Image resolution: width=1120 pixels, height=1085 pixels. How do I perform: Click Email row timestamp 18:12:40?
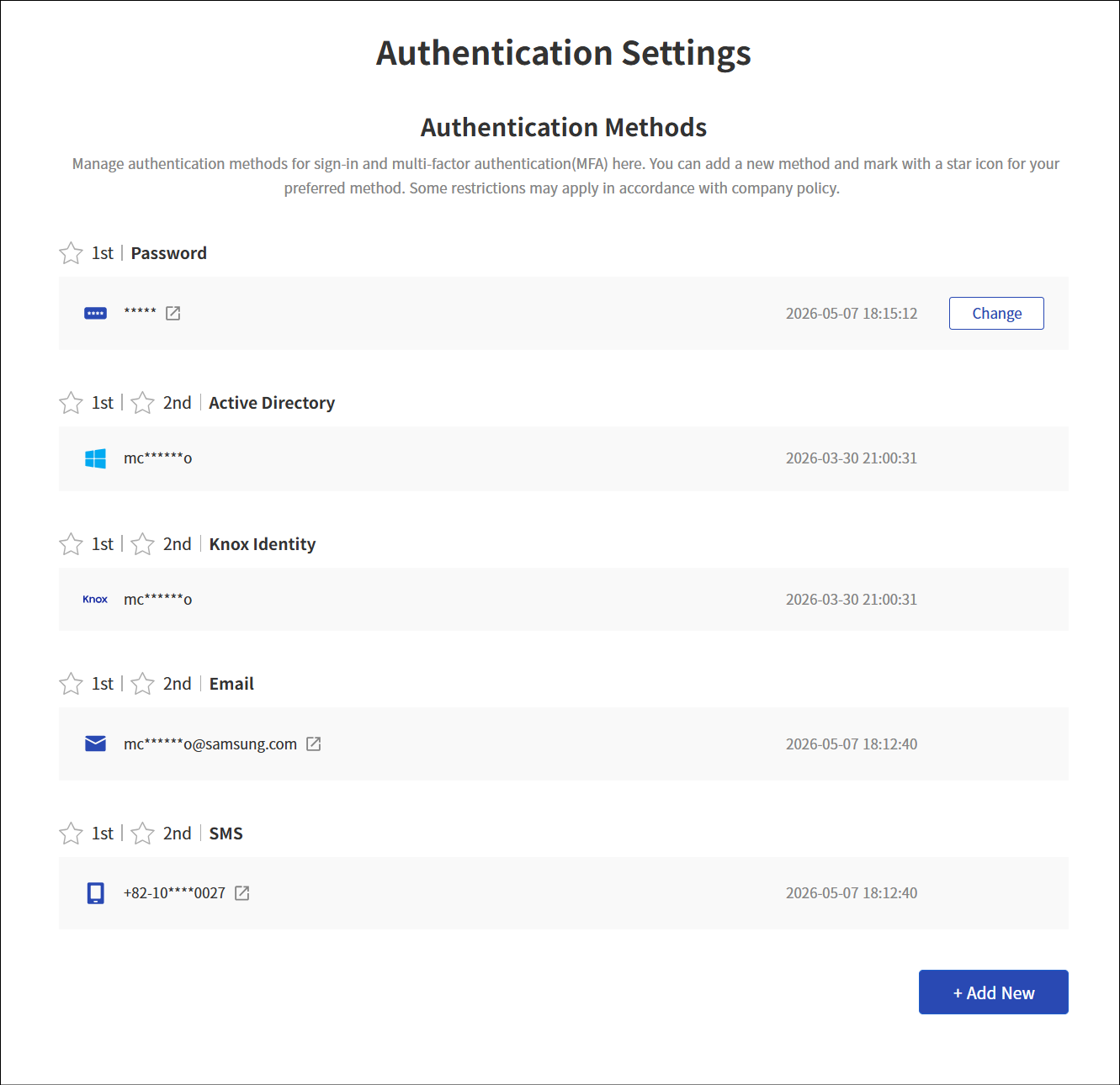852,744
